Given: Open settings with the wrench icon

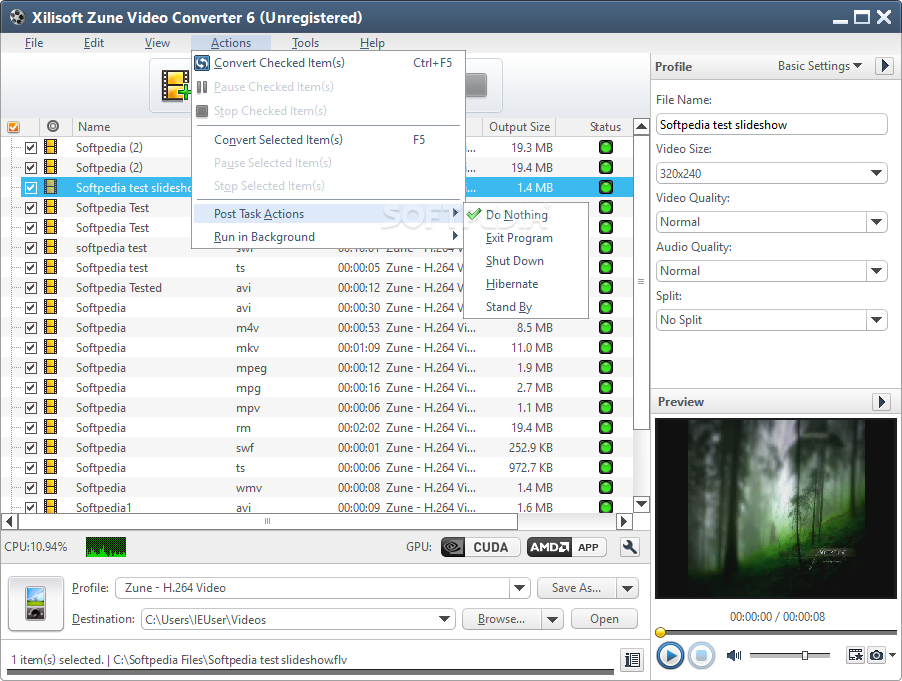Looking at the screenshot, I should pyautogui.click(x=630, y=547).
